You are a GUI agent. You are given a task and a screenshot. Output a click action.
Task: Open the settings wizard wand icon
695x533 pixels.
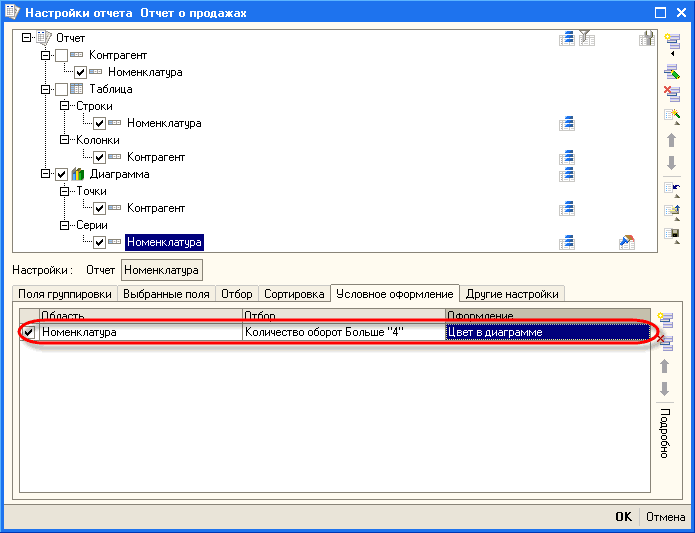point(671,117)
